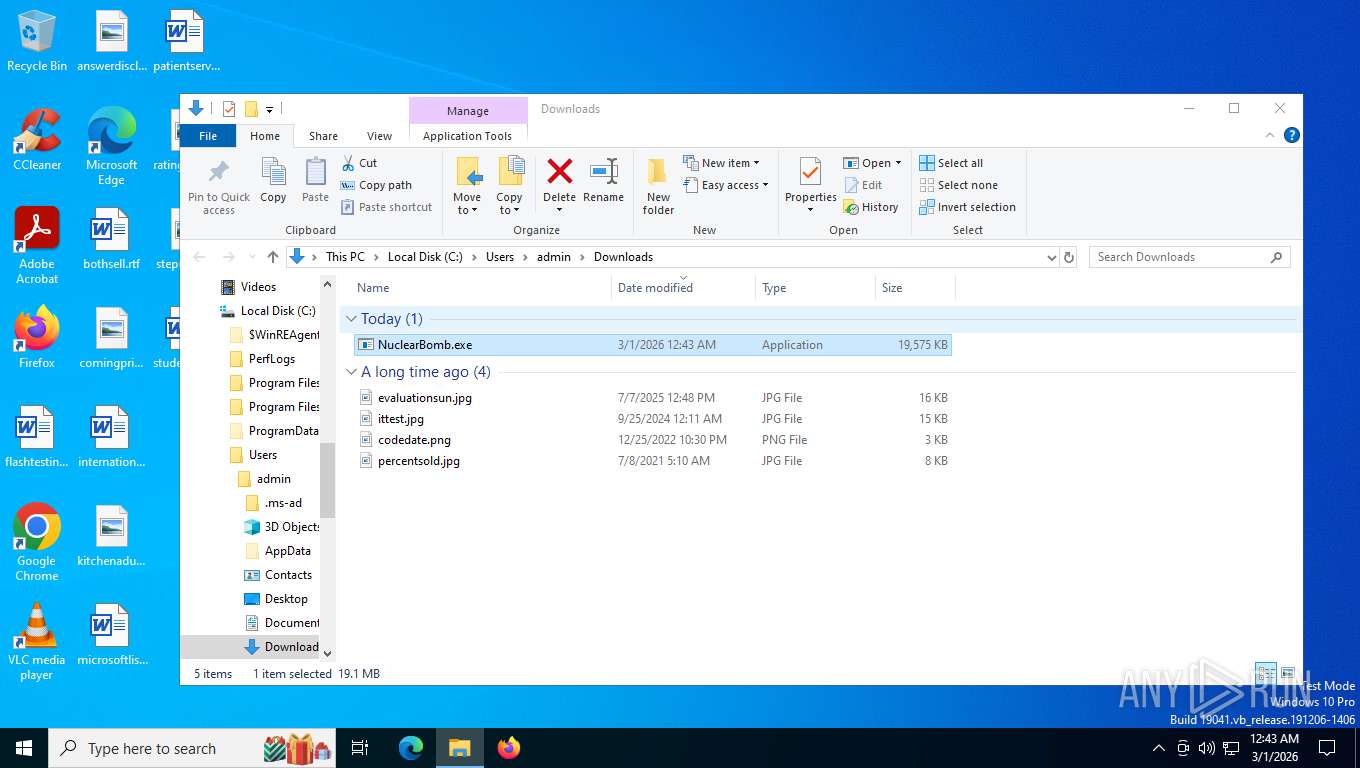Viewport: 1360px width, 768px height.
Task: Select ittest.jpg file
Action: (x=653, y=419)
